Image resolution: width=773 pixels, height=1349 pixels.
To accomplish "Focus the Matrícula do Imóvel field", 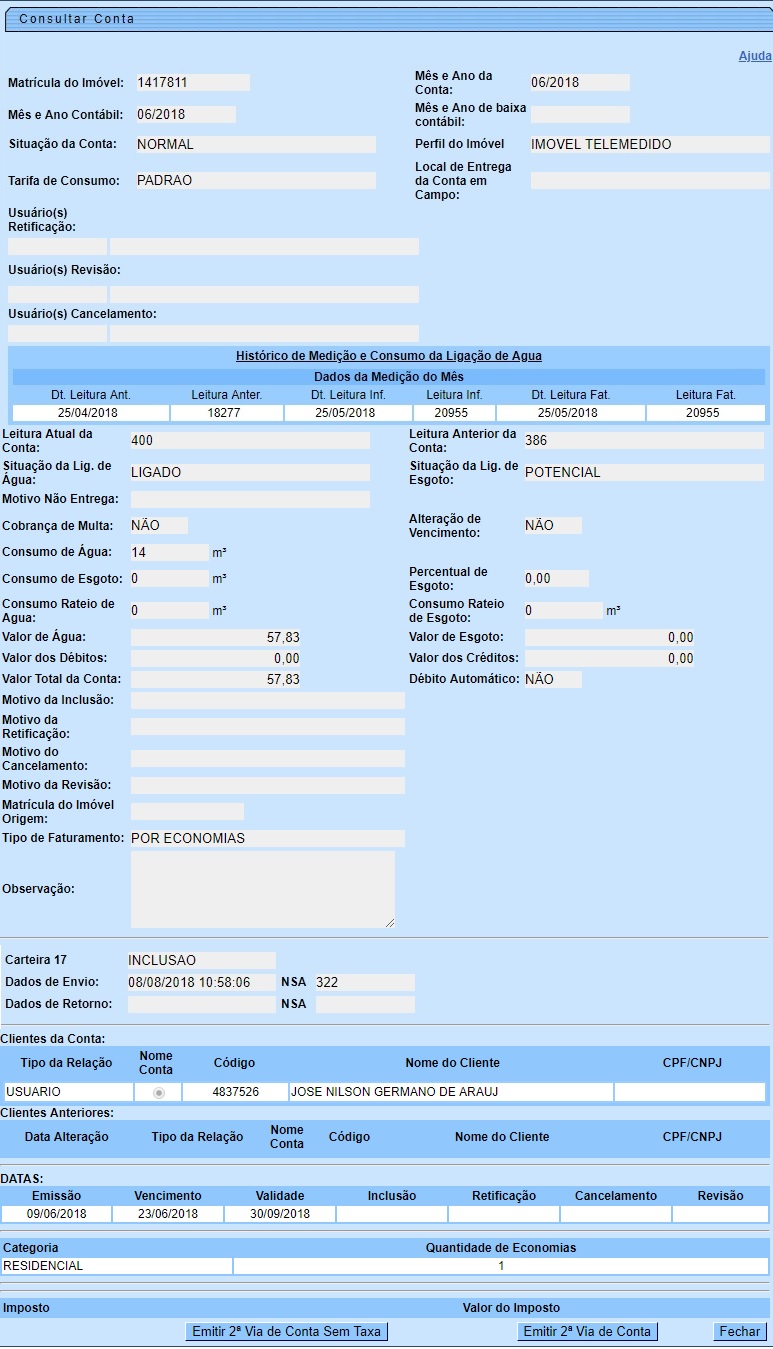I will point(192,83).
